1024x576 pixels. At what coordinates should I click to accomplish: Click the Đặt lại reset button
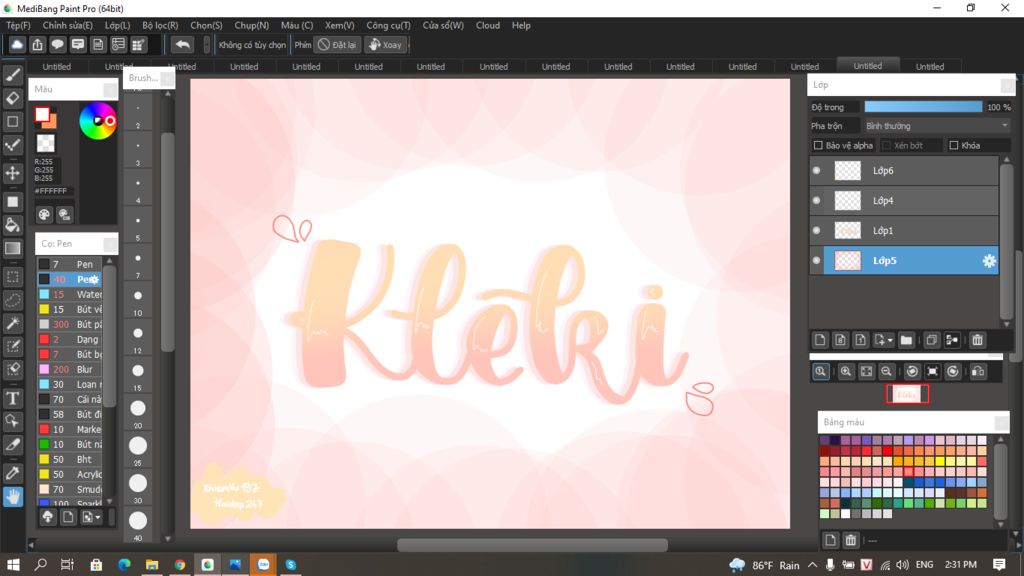[338, 44]
